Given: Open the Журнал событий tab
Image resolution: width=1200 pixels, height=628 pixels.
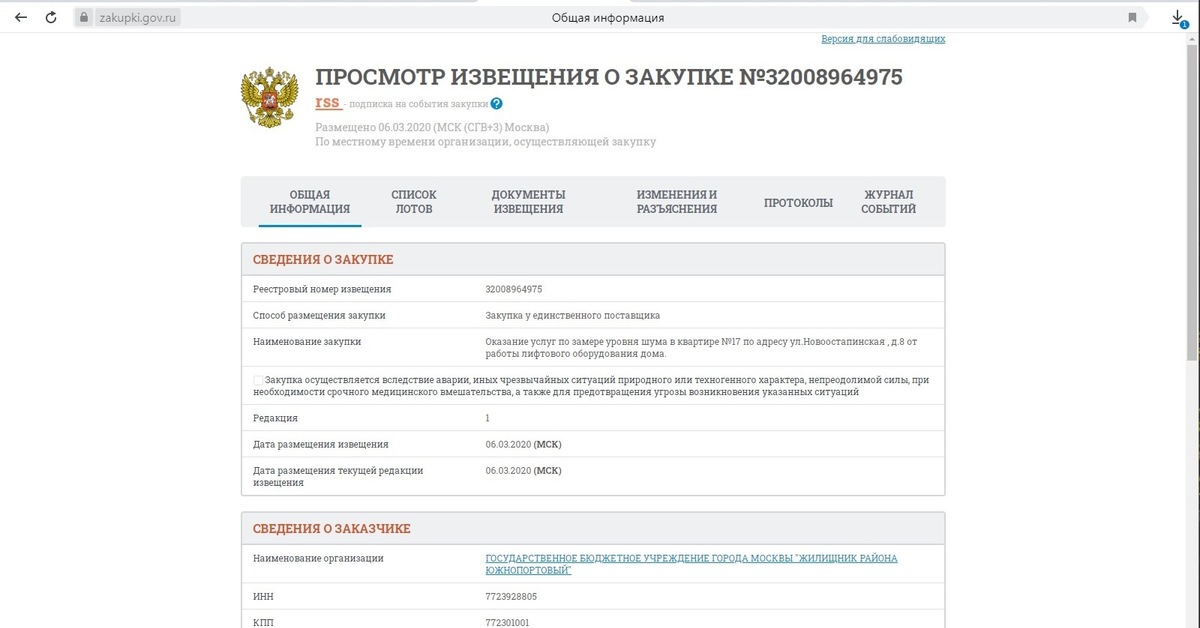Looking at the screenshot, I should pos(888,202).
